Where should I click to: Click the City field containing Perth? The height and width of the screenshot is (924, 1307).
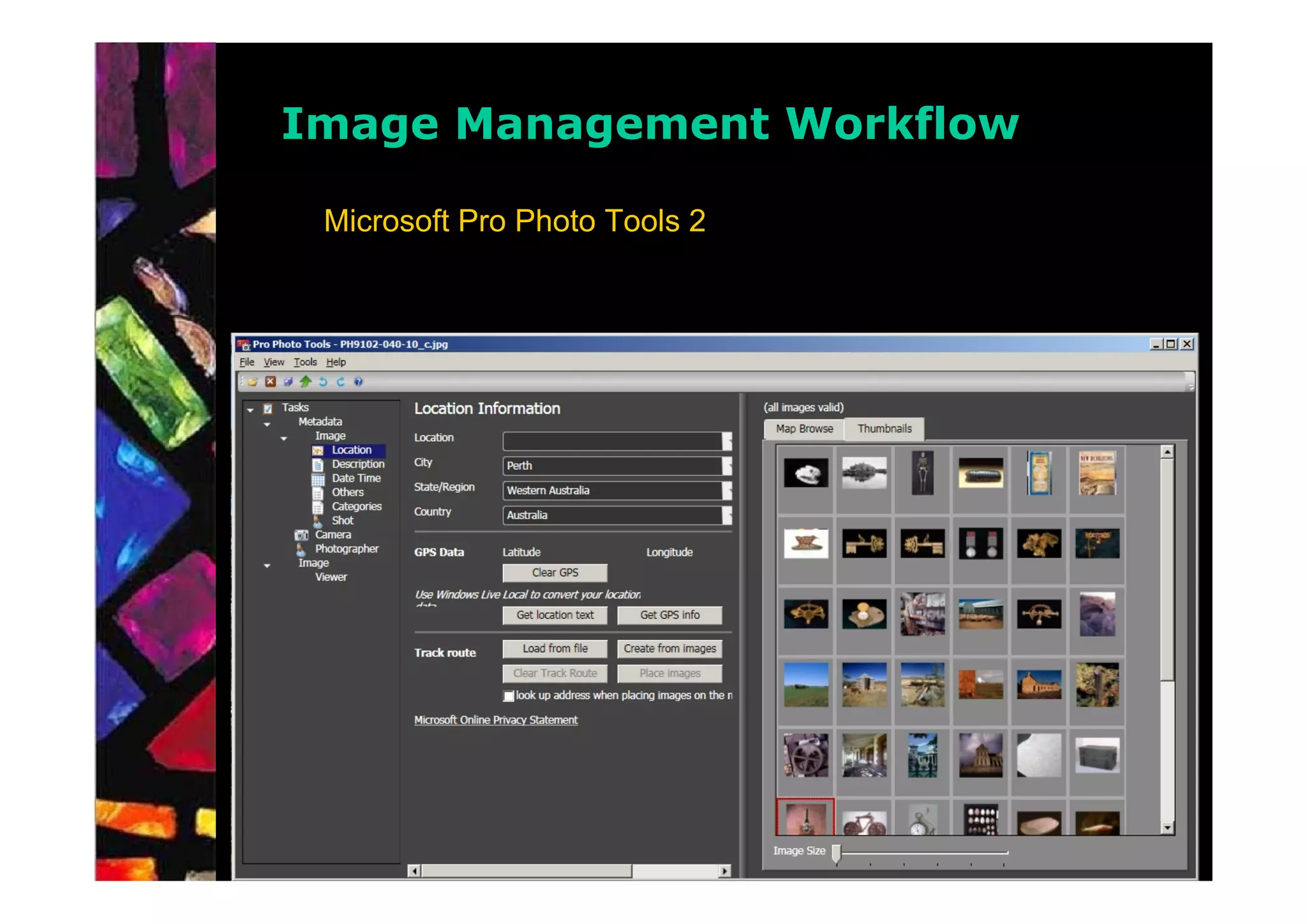coord(613,466)
